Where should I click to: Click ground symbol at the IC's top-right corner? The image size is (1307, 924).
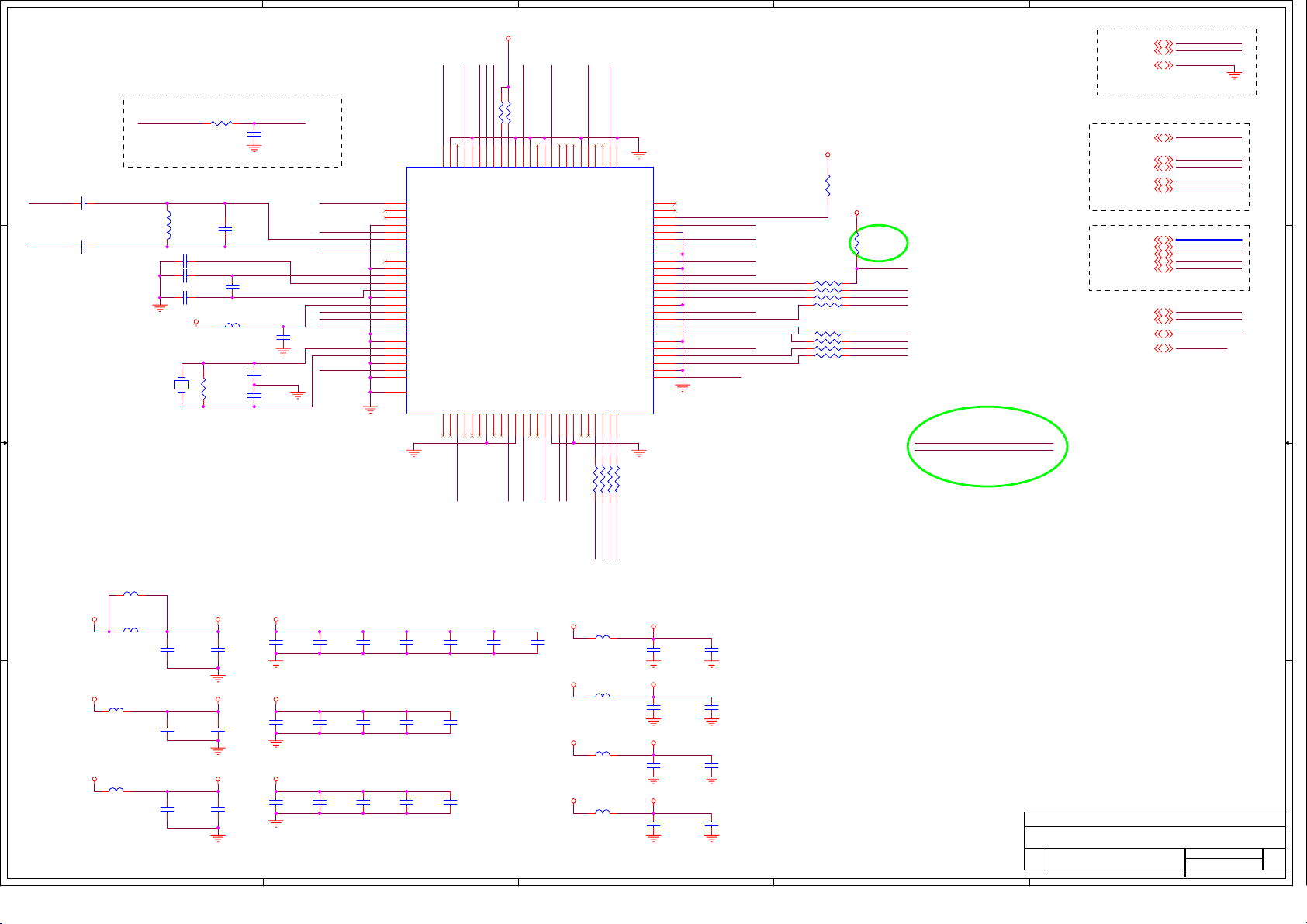pyautogui.click(x=639, y=155)
